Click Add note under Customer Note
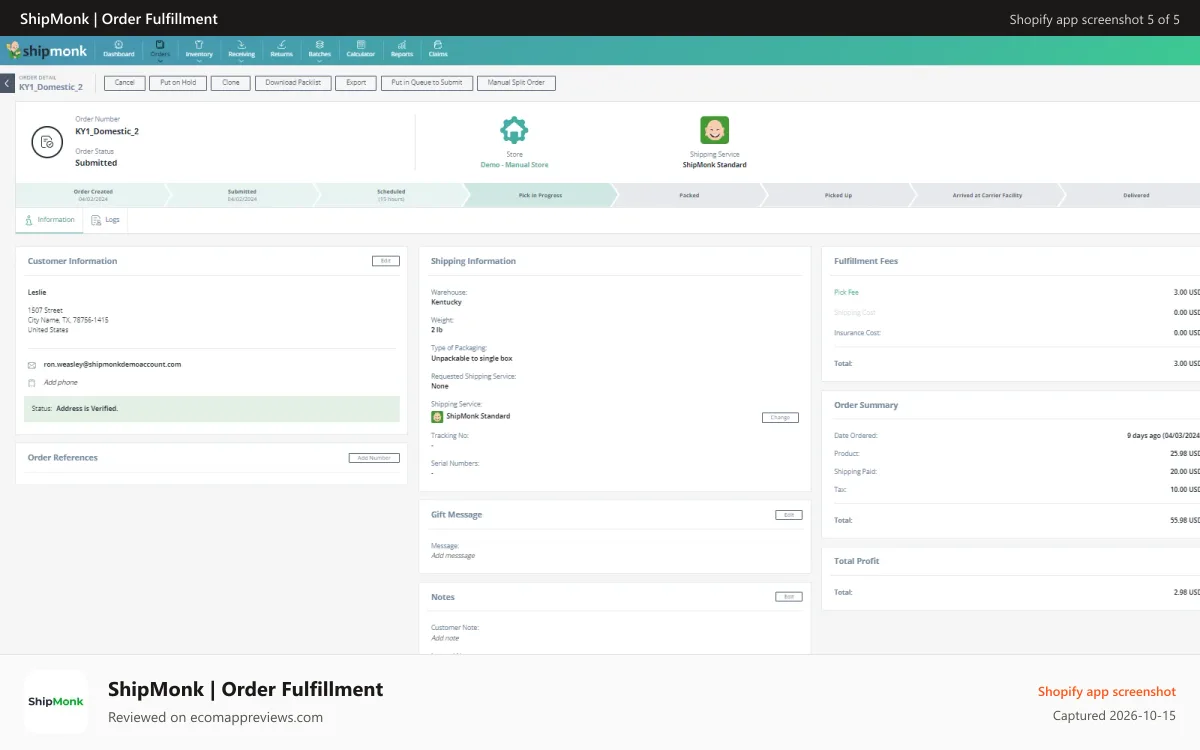The height and width of the screenshot is (750, 1200). coord(445,638)
